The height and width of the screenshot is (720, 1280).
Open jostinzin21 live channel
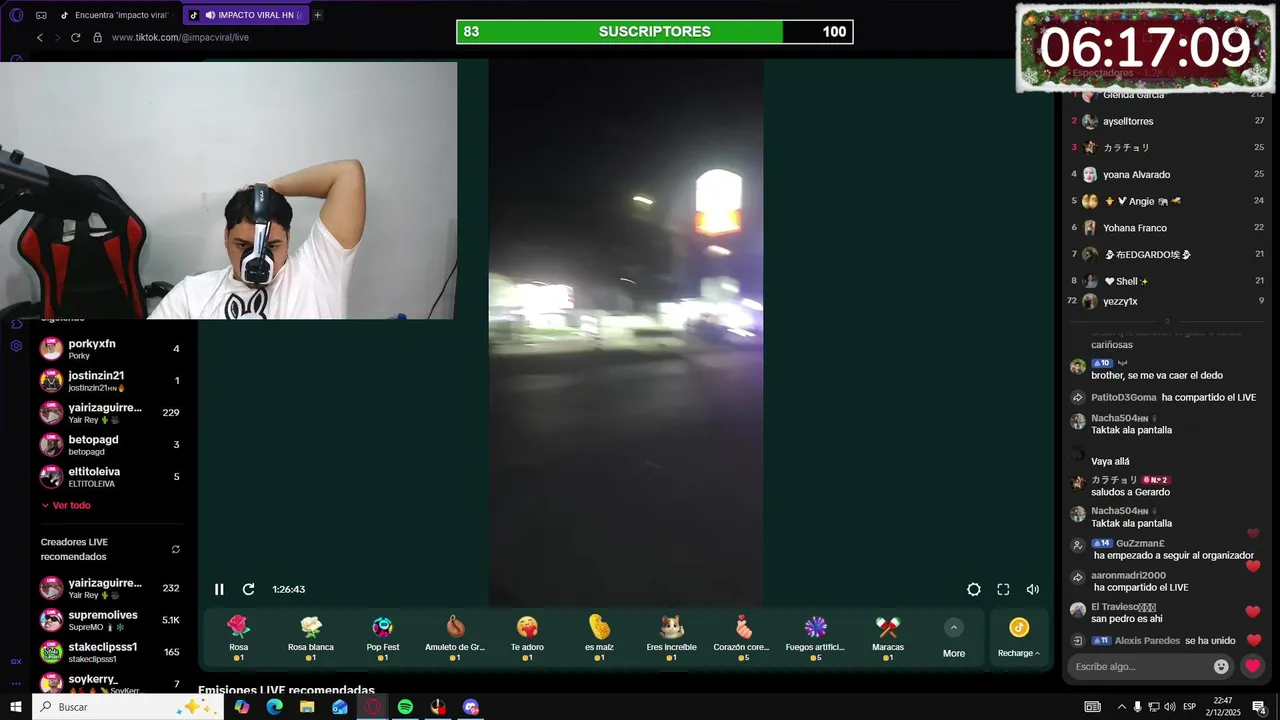coord(110,381)
